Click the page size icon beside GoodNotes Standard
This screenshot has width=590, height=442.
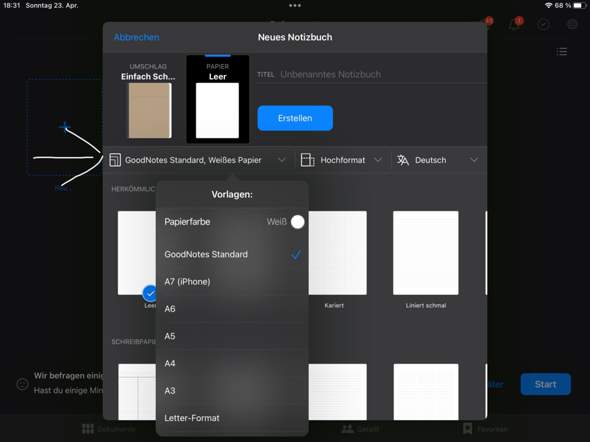coord(115,160)
